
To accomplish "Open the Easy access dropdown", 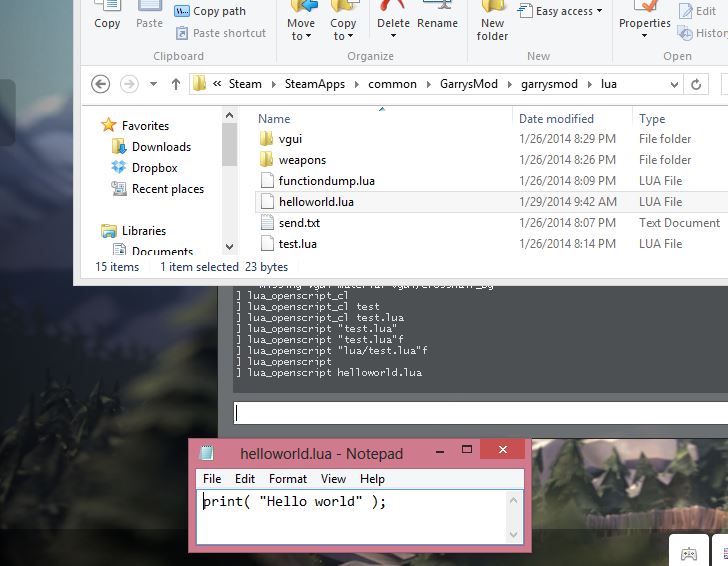I will pyautogui.click(x=559, y=11).
